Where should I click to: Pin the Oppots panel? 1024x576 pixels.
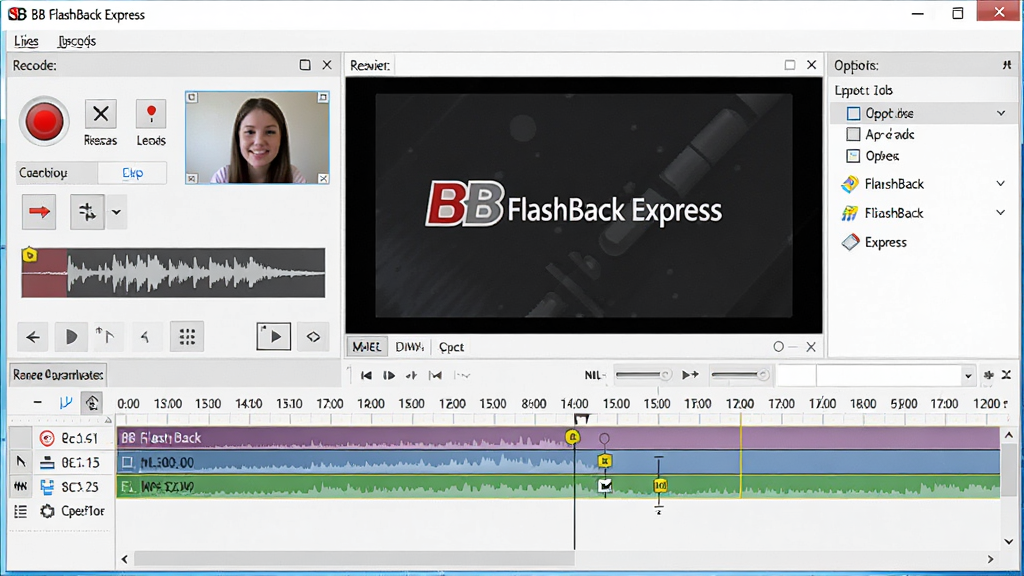pyautogui.click(x=1007, y=65)
